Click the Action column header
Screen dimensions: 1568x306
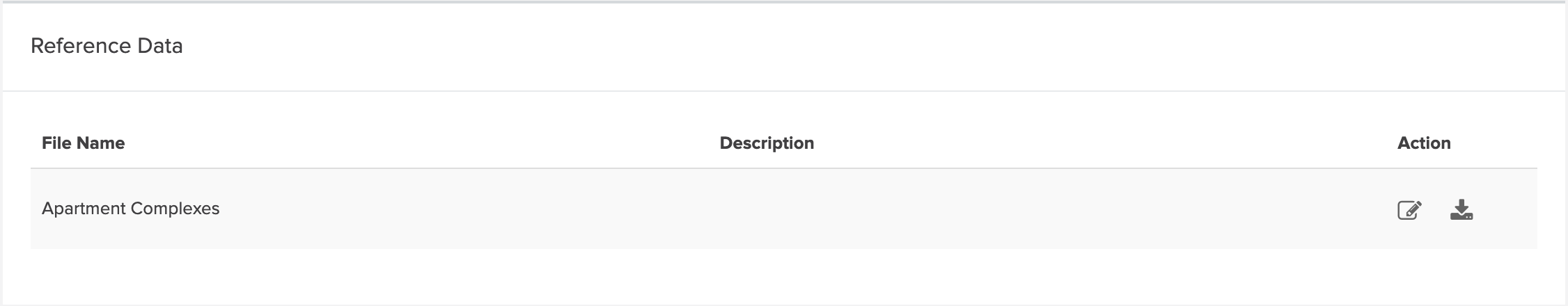(1423, 143)
